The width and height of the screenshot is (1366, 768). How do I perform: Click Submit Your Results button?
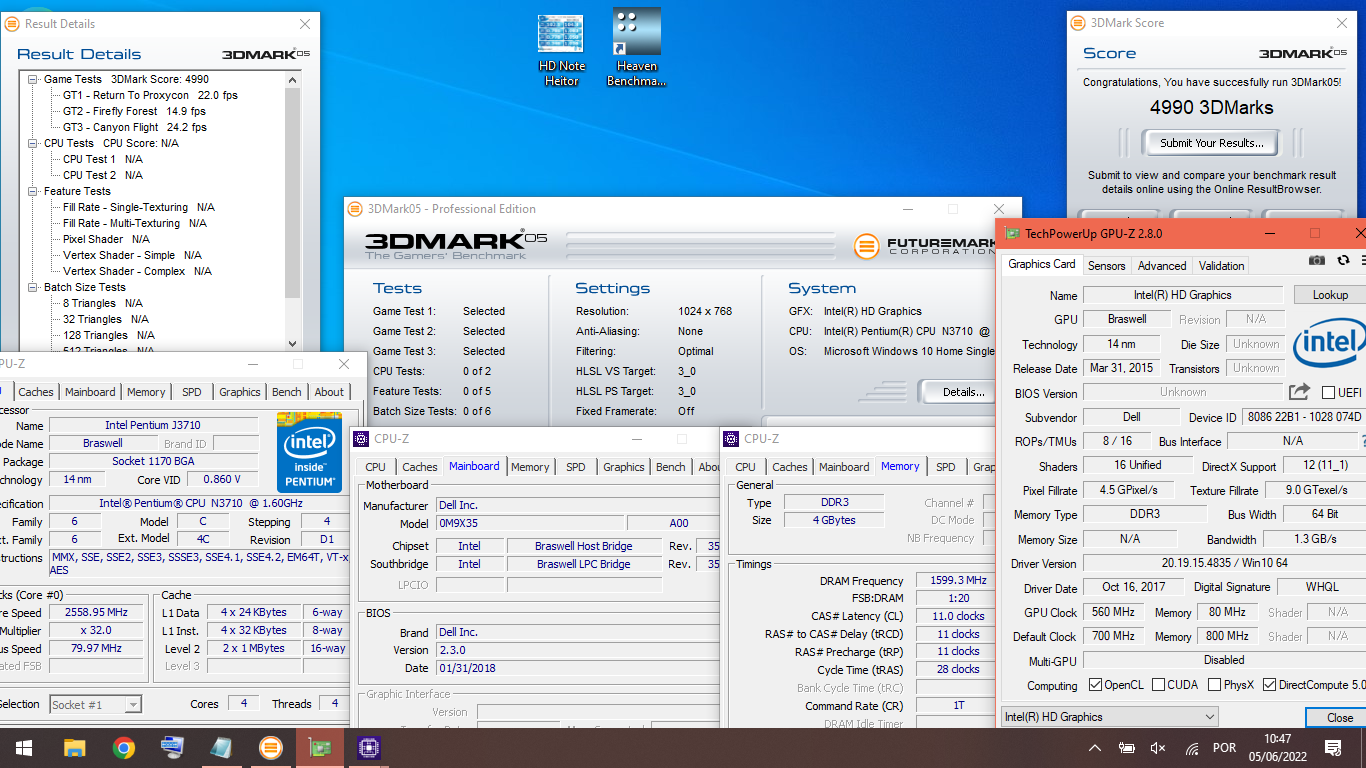1211,143
